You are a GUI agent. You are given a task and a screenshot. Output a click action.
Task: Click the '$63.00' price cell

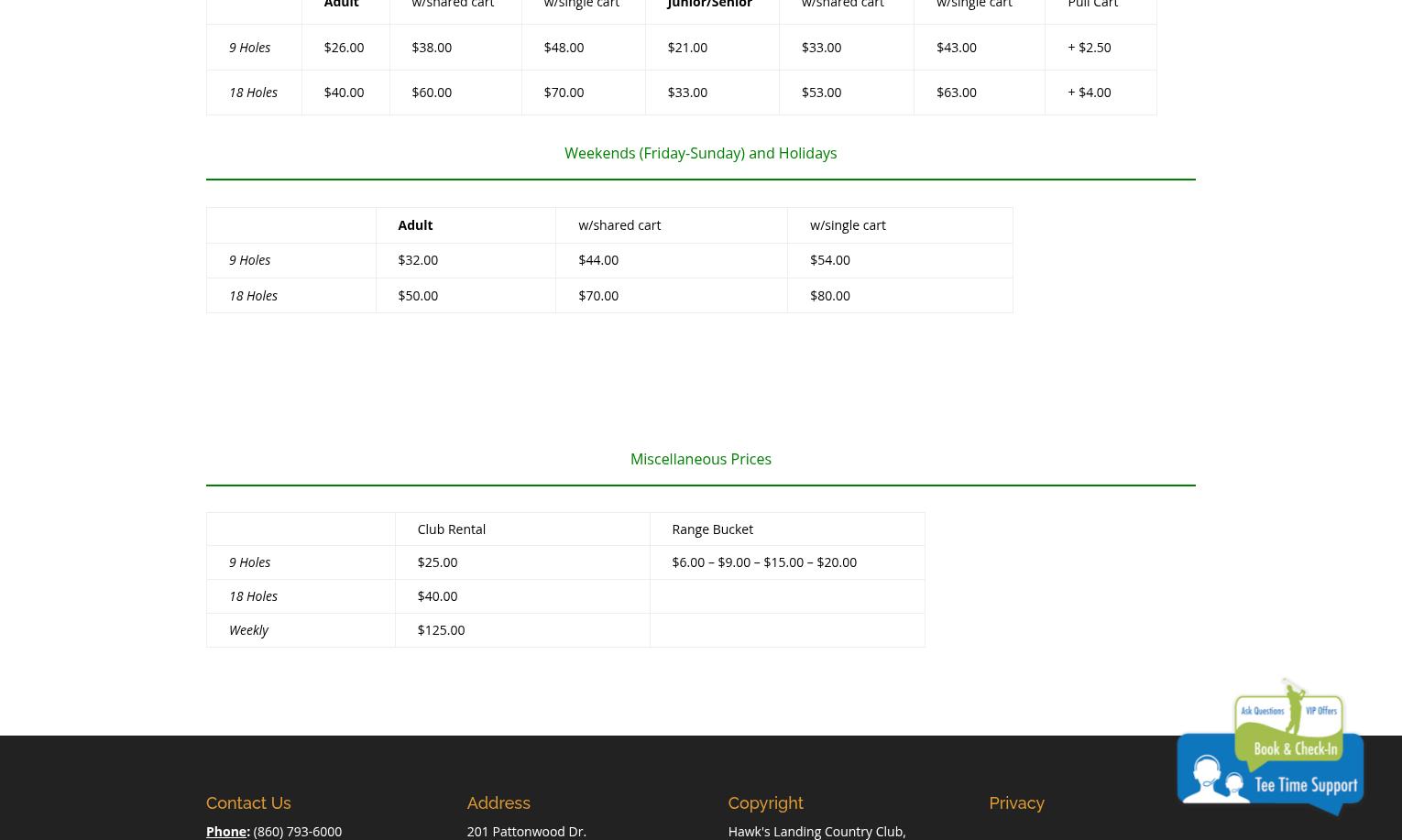pos(956,92)
